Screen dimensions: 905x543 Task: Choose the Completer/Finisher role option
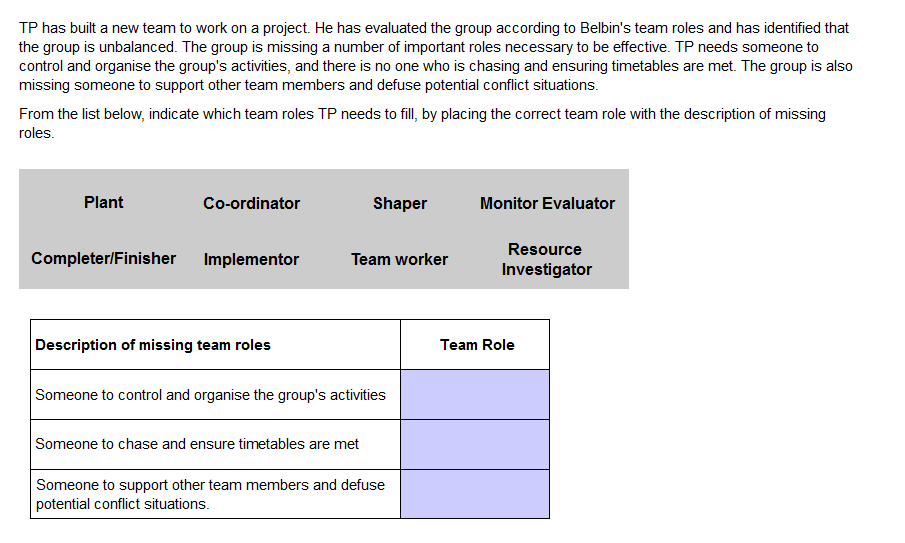103,258
